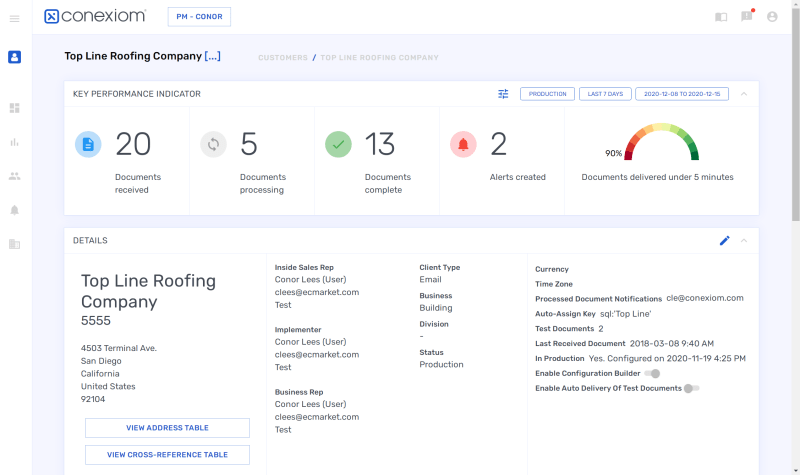Click the 90% gauge value
The height and width of the screenshot is (475, 800).
(x=613, y=154)
